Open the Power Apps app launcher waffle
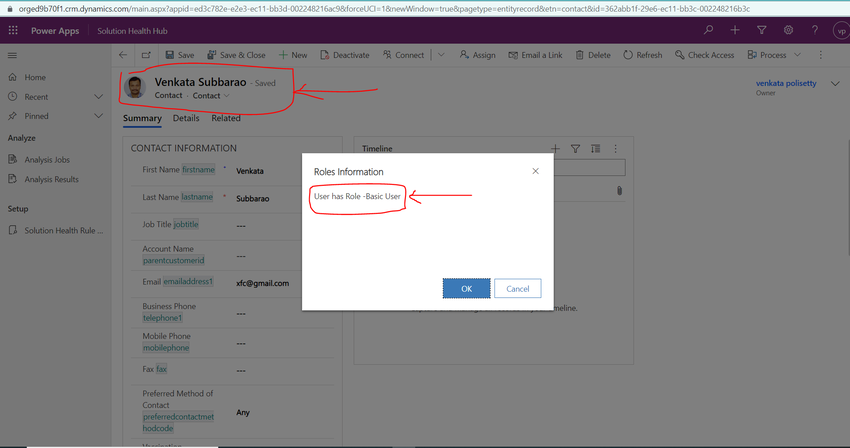The image size is (850, 448). click(x=13, y=31)
